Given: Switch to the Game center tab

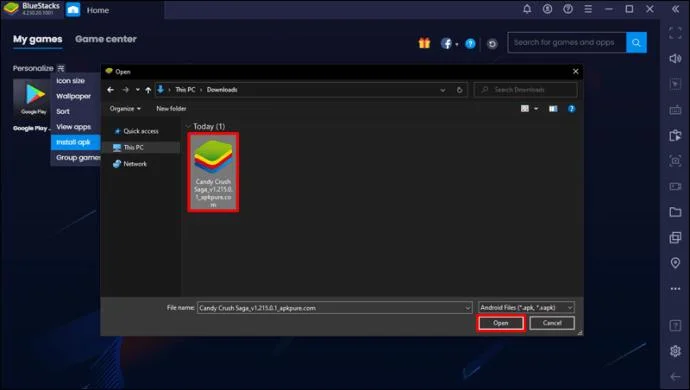Looking at the screenshot, I should (106, 39).
